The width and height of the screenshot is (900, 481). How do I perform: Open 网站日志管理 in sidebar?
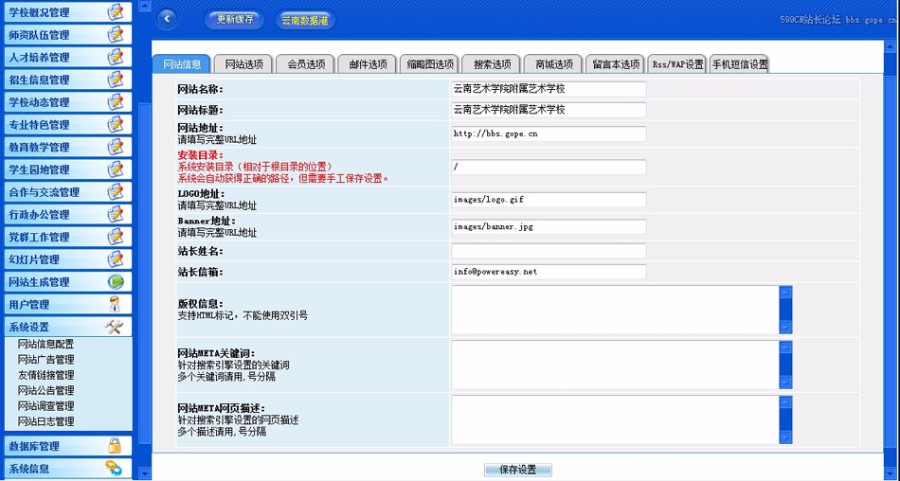click(x=46, y=421)
